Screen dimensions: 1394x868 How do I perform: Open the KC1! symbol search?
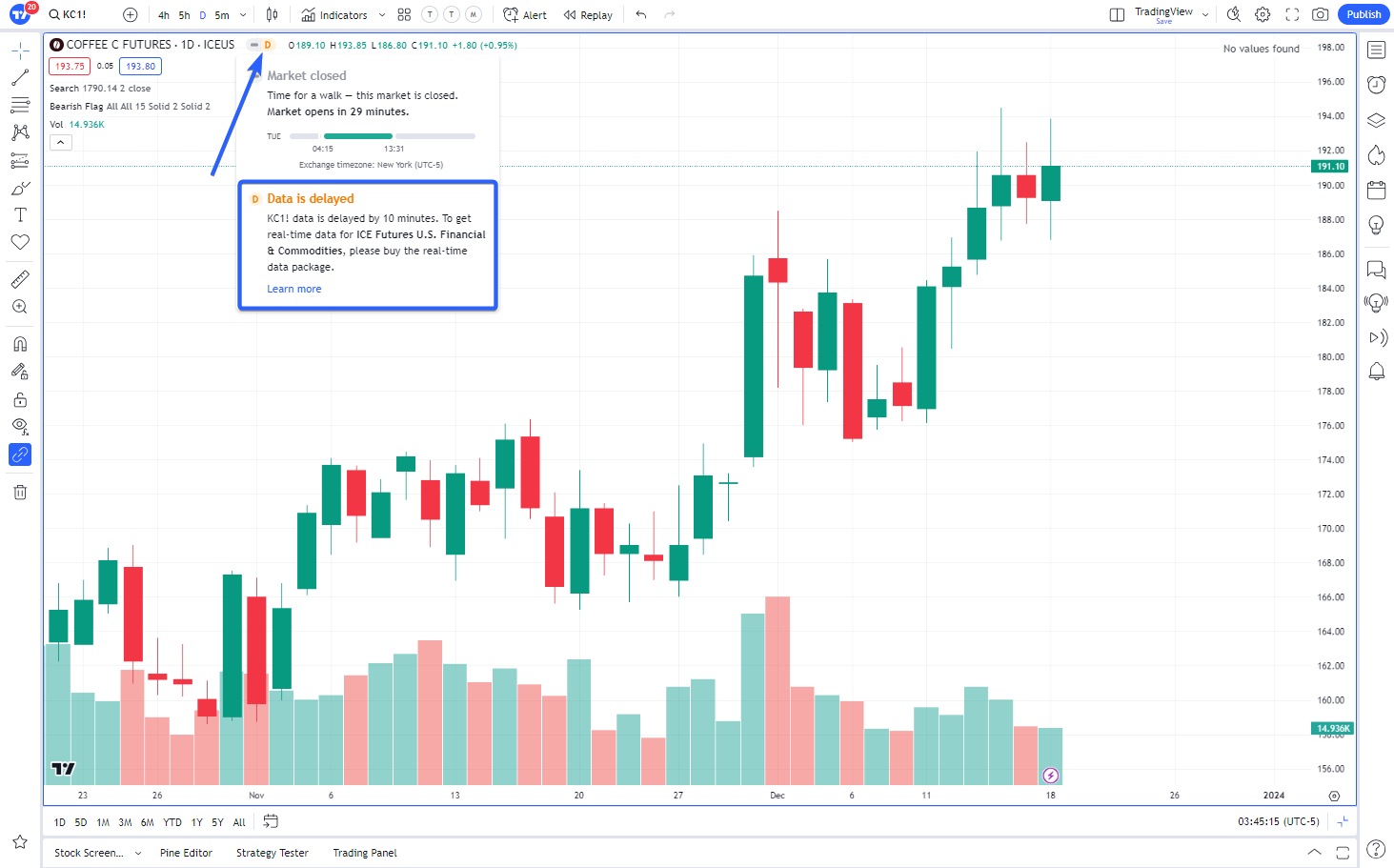point(69,14)
